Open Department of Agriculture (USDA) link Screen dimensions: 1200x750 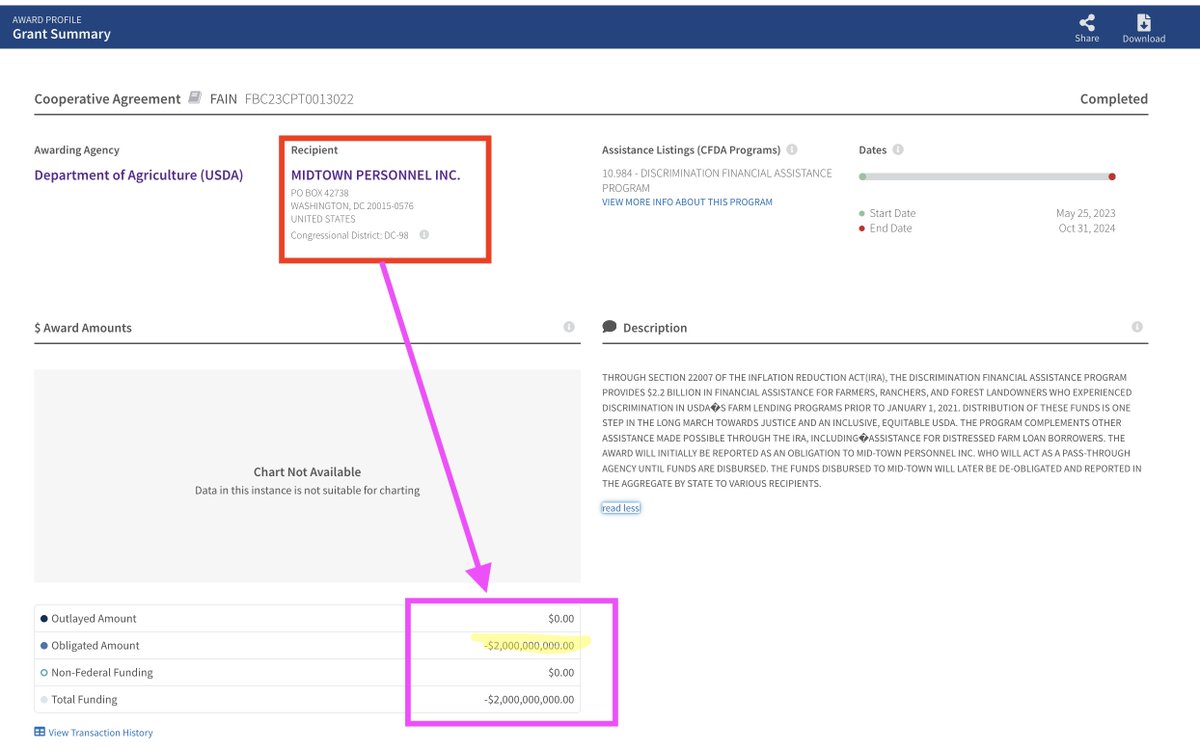tap(139, 175)
